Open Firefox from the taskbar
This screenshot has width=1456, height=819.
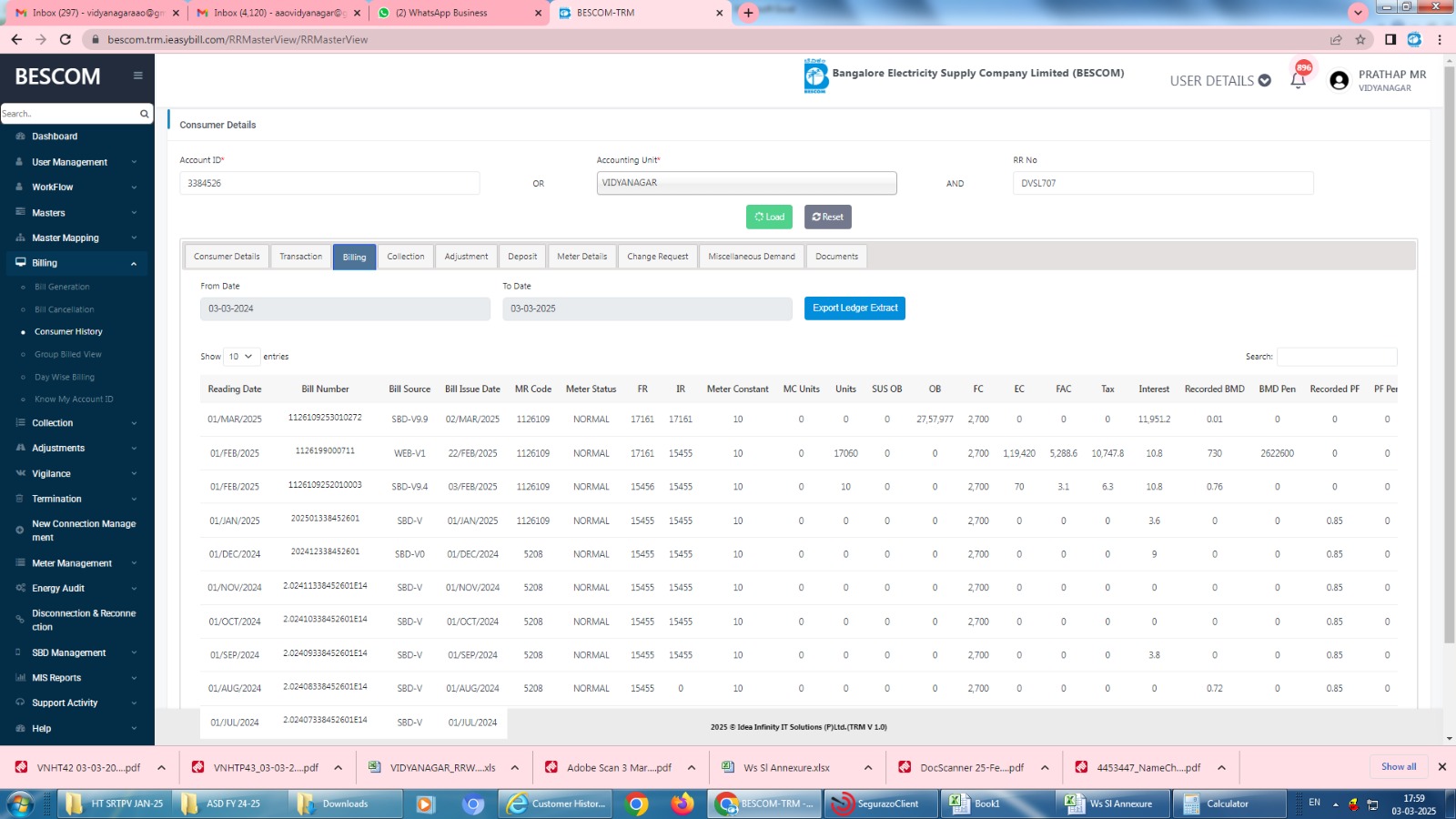682,804
